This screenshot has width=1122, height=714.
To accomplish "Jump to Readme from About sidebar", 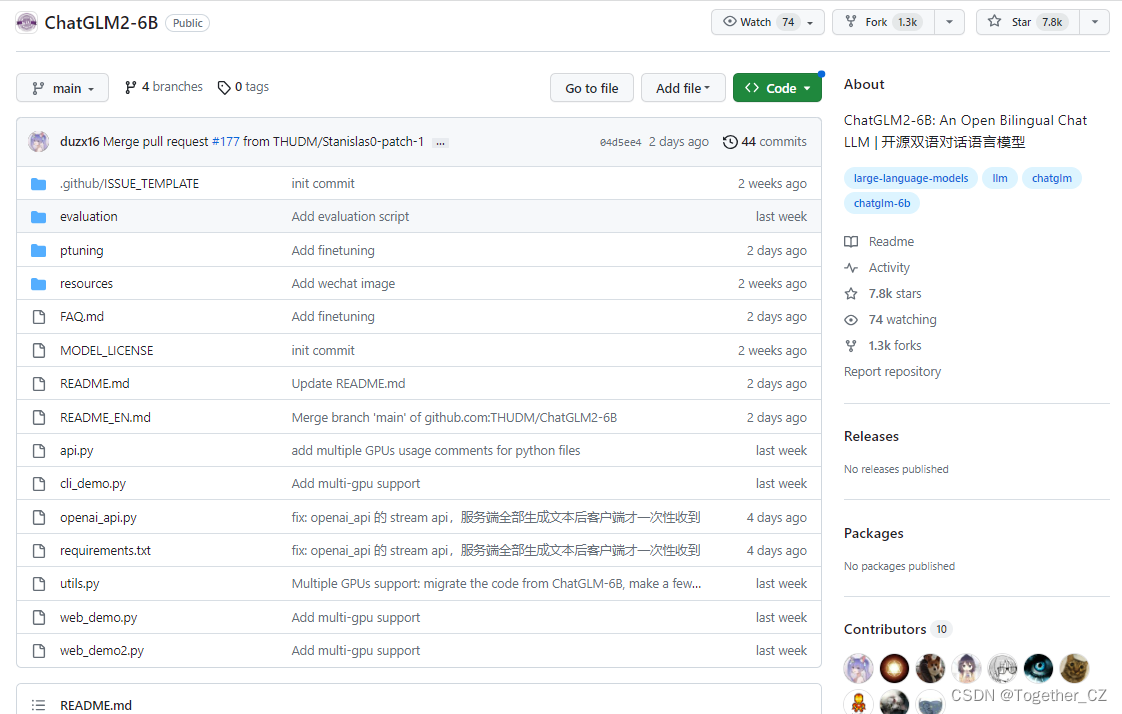I will [x=879, y=242].
